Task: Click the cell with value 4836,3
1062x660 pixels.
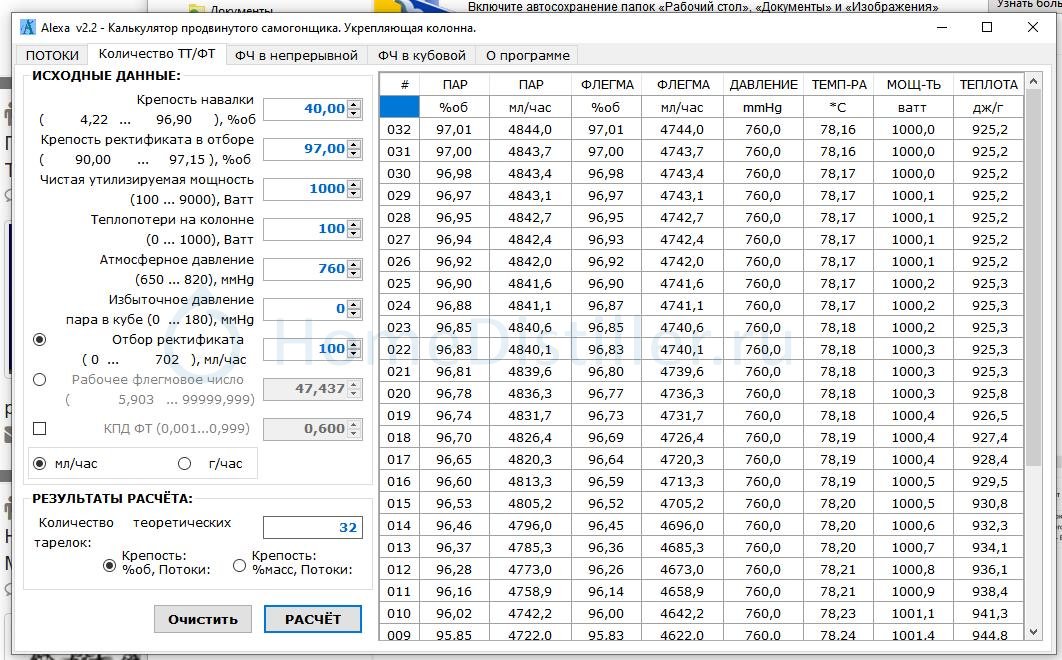Action: coord(530,393)
